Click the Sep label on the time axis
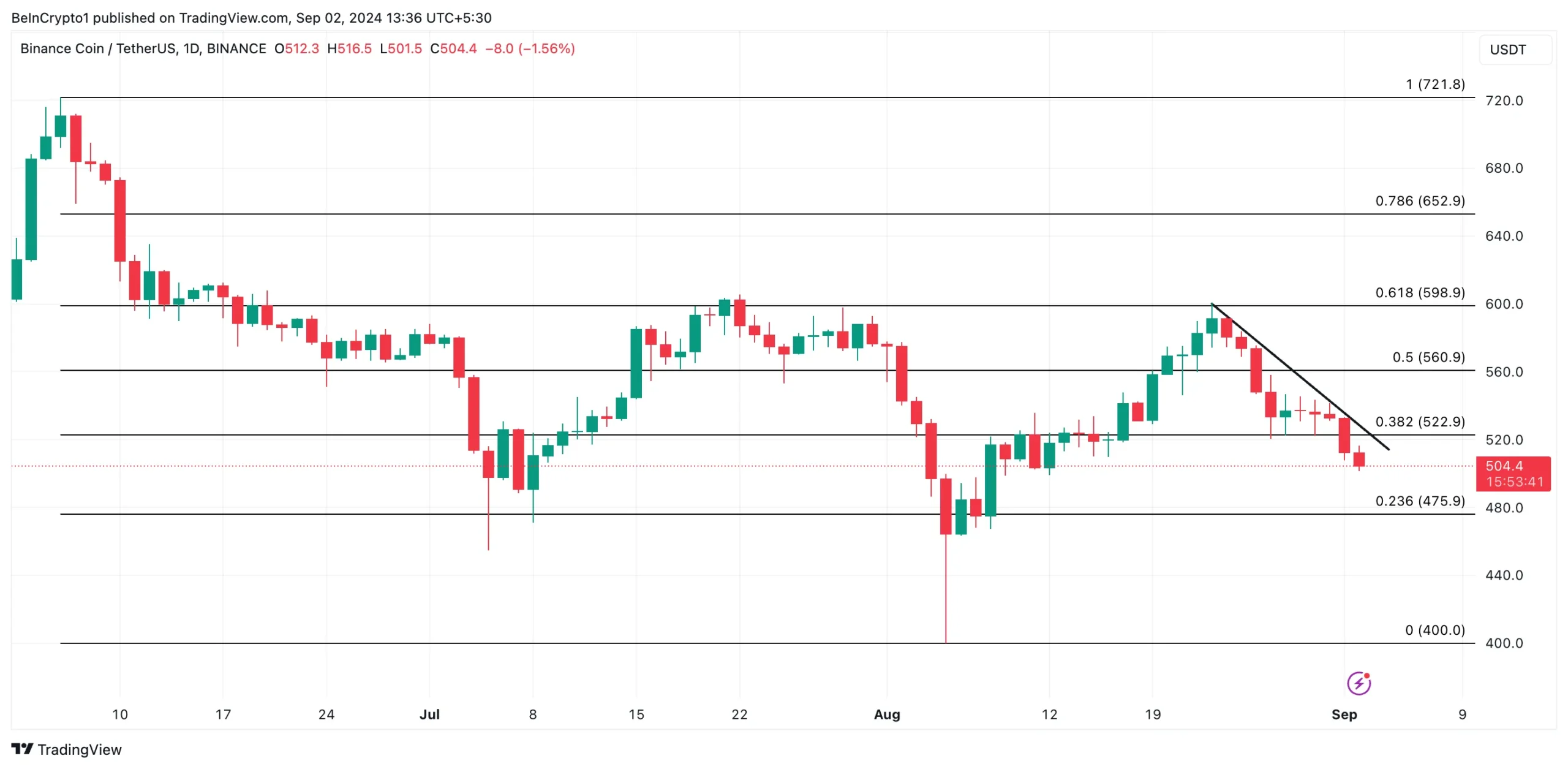Screen dimensions: 1568x769 pyautogui.click(x=1344, y=714)
